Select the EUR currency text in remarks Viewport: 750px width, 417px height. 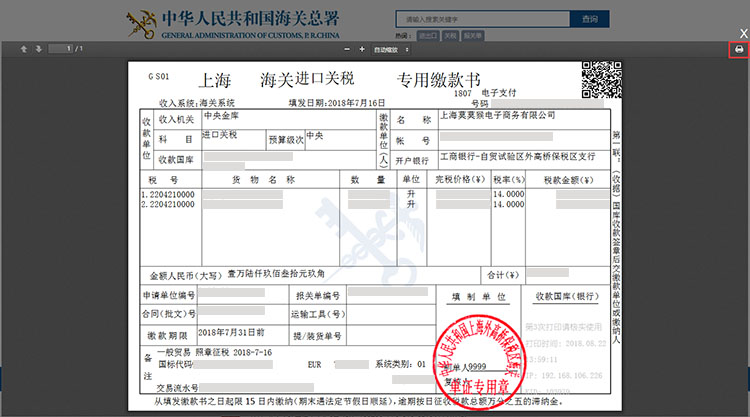coord(314,364)
